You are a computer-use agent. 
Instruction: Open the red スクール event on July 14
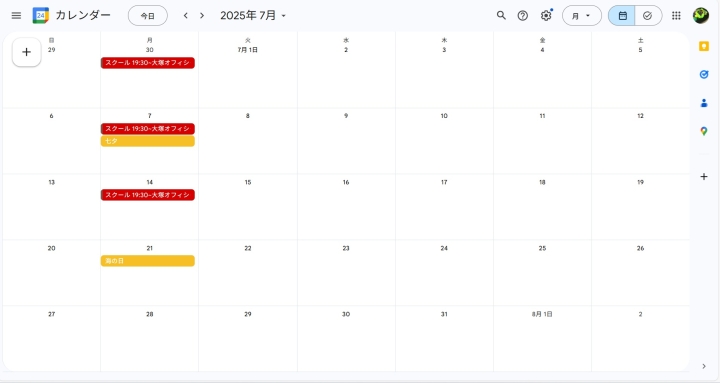(148, 195)
